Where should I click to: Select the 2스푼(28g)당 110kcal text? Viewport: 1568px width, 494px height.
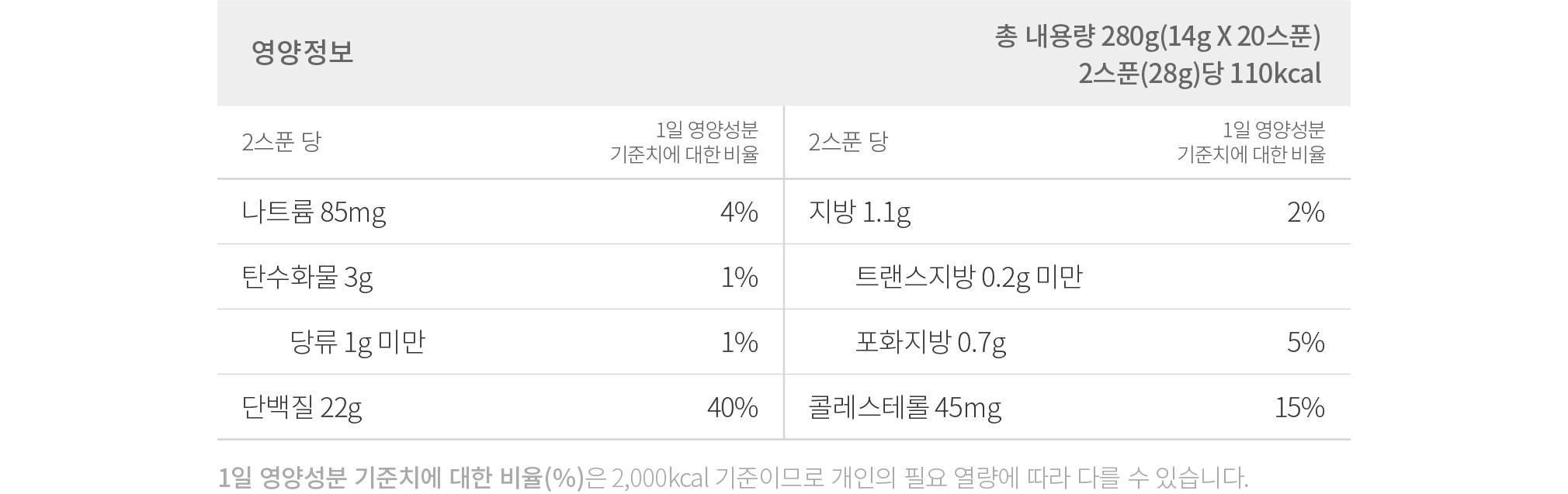tap(1199, 74)
